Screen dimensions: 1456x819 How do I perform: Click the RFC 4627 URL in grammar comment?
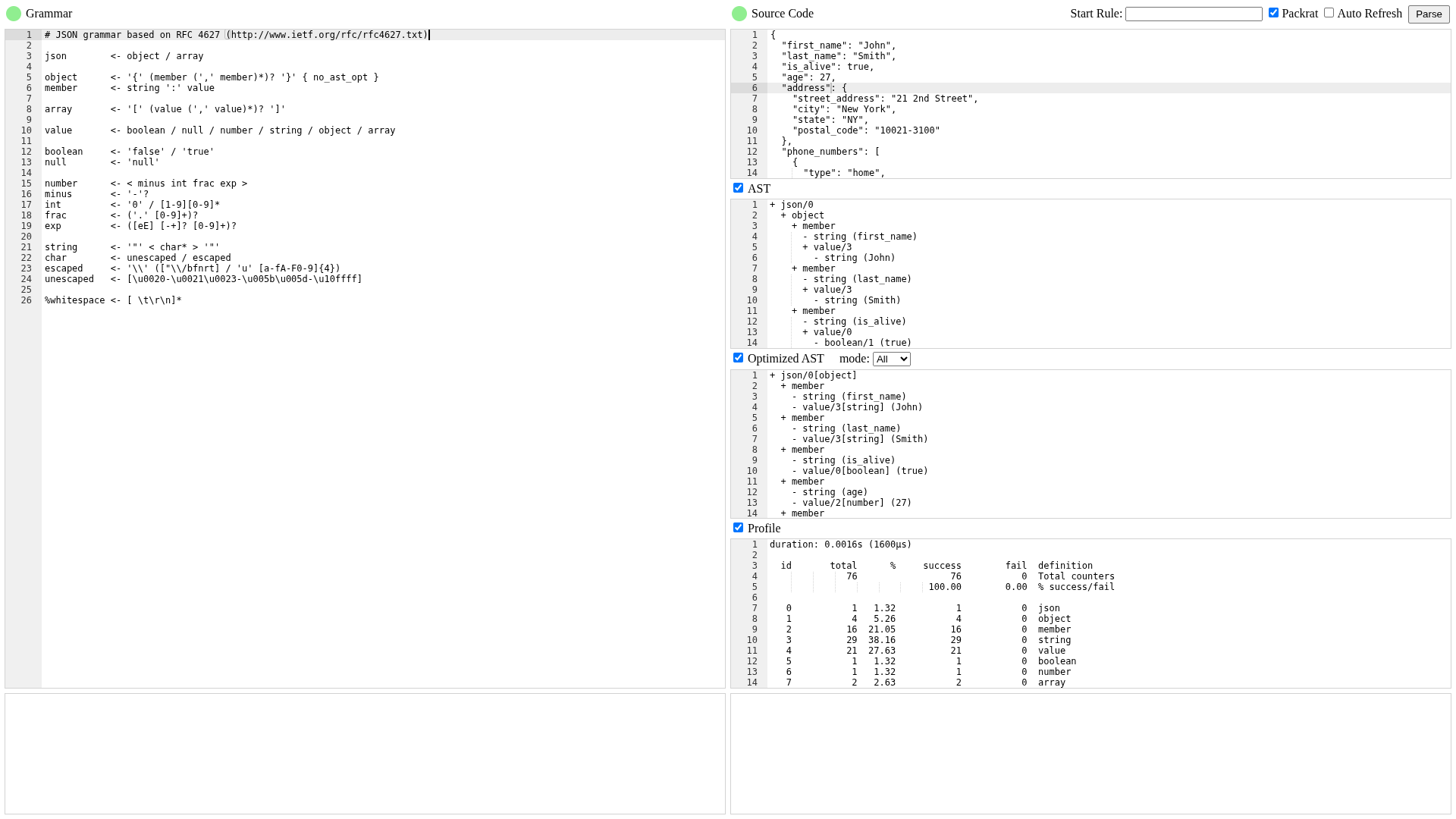tap(327, 35)
